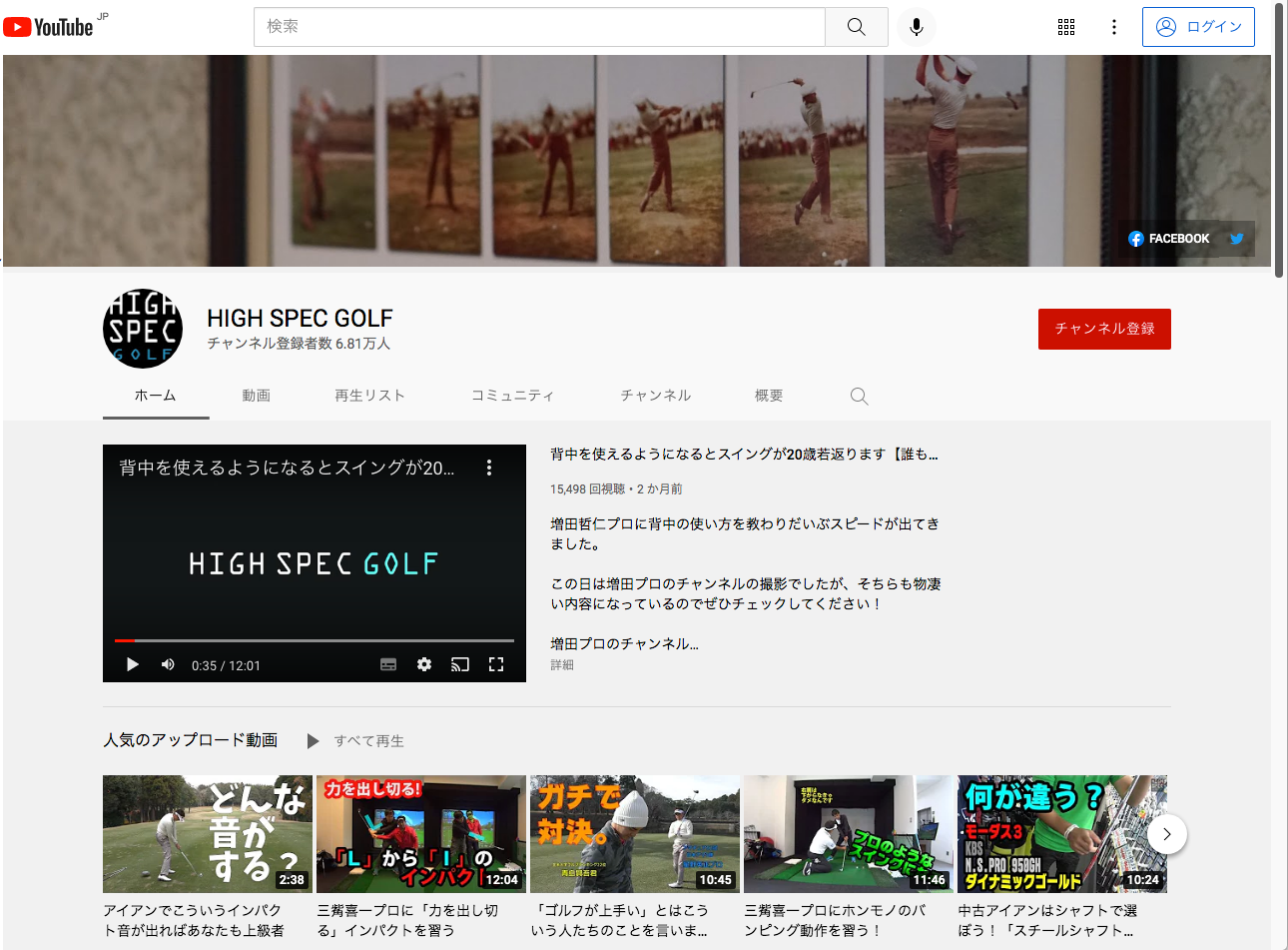Click the HIGH SPEC GOLF channel name

click(x=300, y=319)
